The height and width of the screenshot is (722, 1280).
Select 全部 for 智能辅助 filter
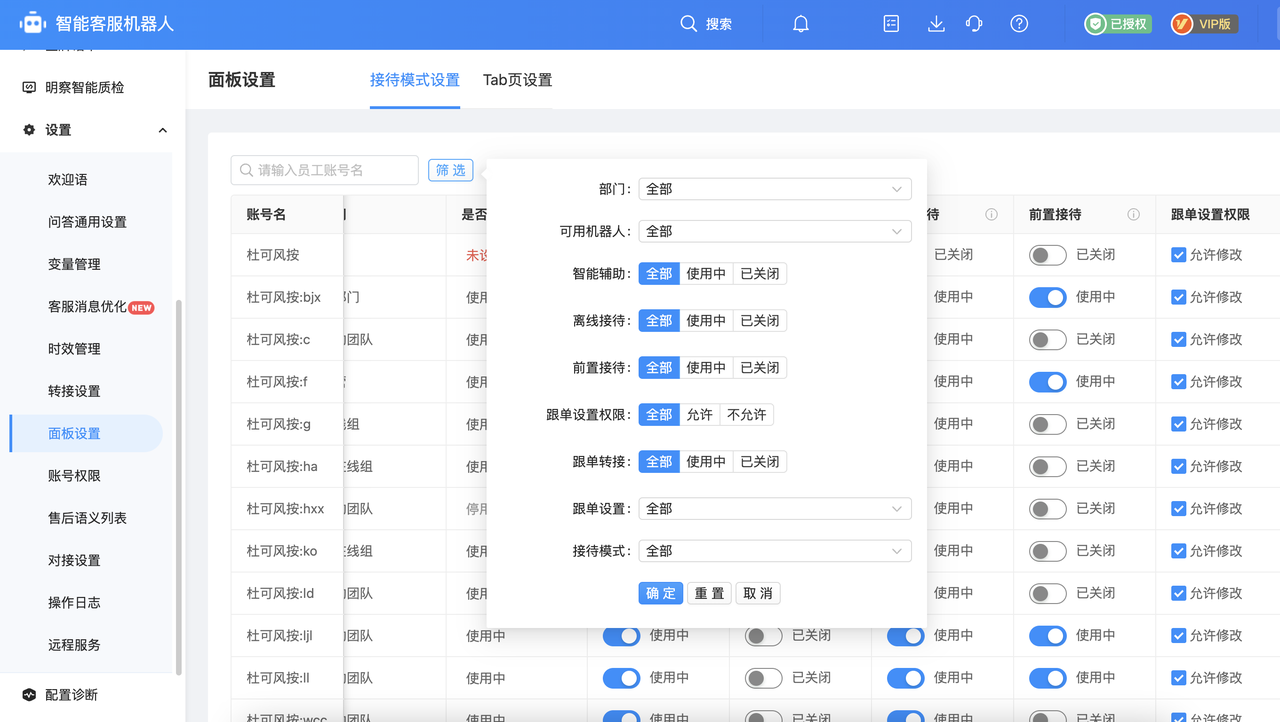(x=659, y=274)
